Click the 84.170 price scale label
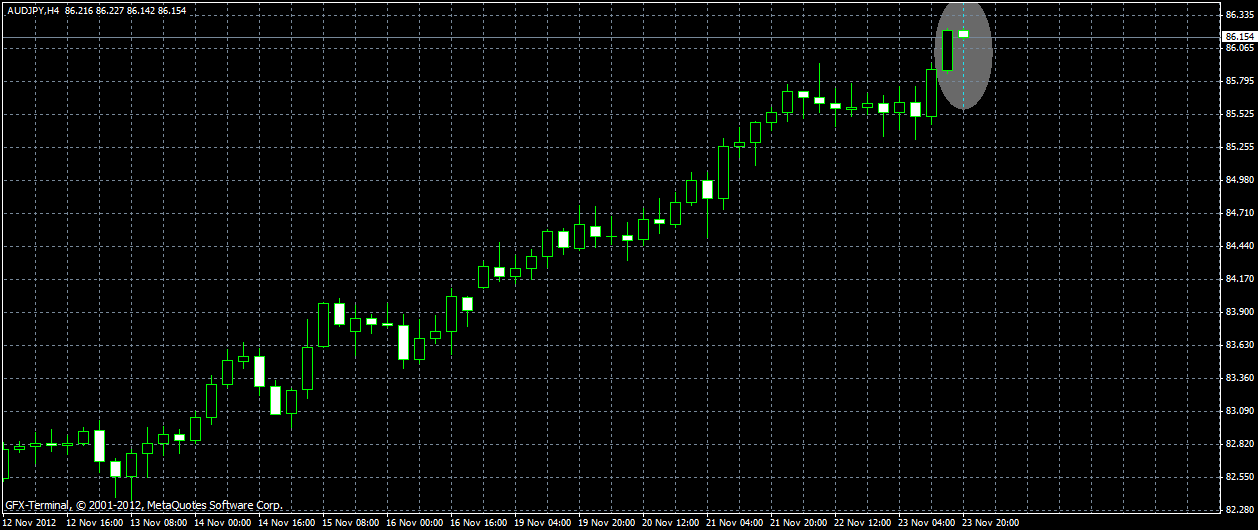 click(x=1238, y=279)
